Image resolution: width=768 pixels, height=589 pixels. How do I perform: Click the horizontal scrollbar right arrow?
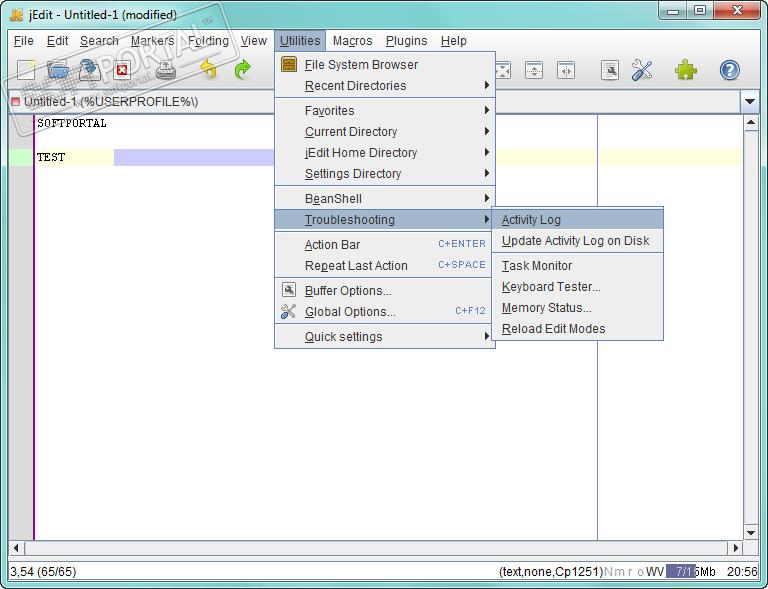click(x=735, y=548)
